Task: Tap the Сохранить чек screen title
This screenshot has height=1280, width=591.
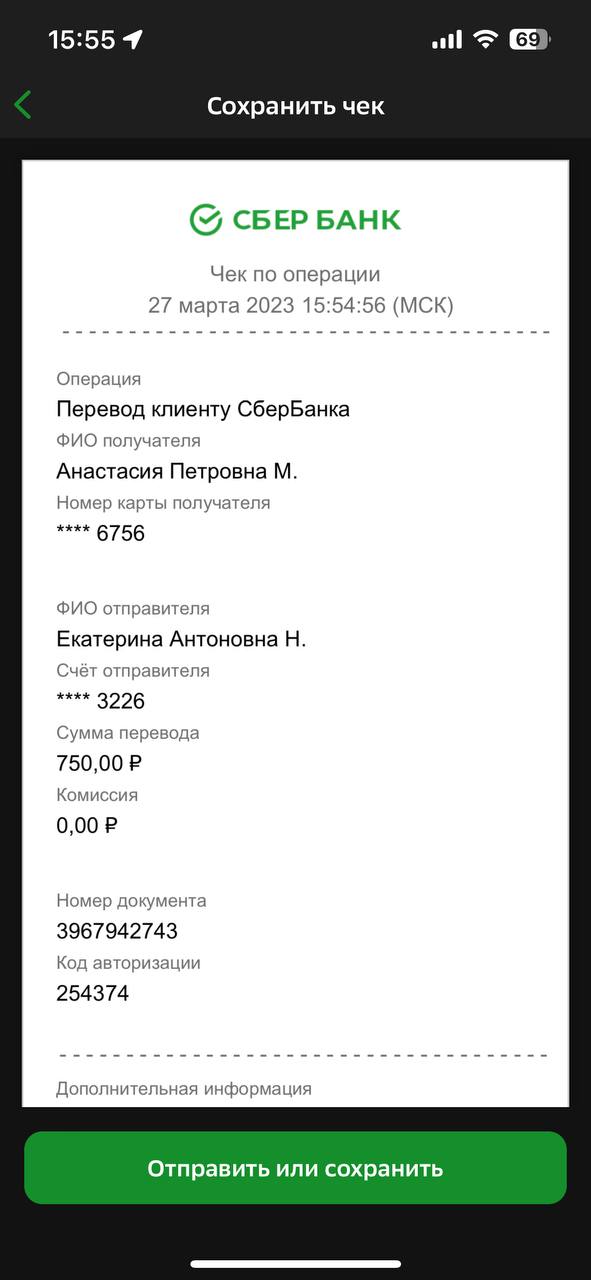Action: pyautogui.click(x=296, y=106)
